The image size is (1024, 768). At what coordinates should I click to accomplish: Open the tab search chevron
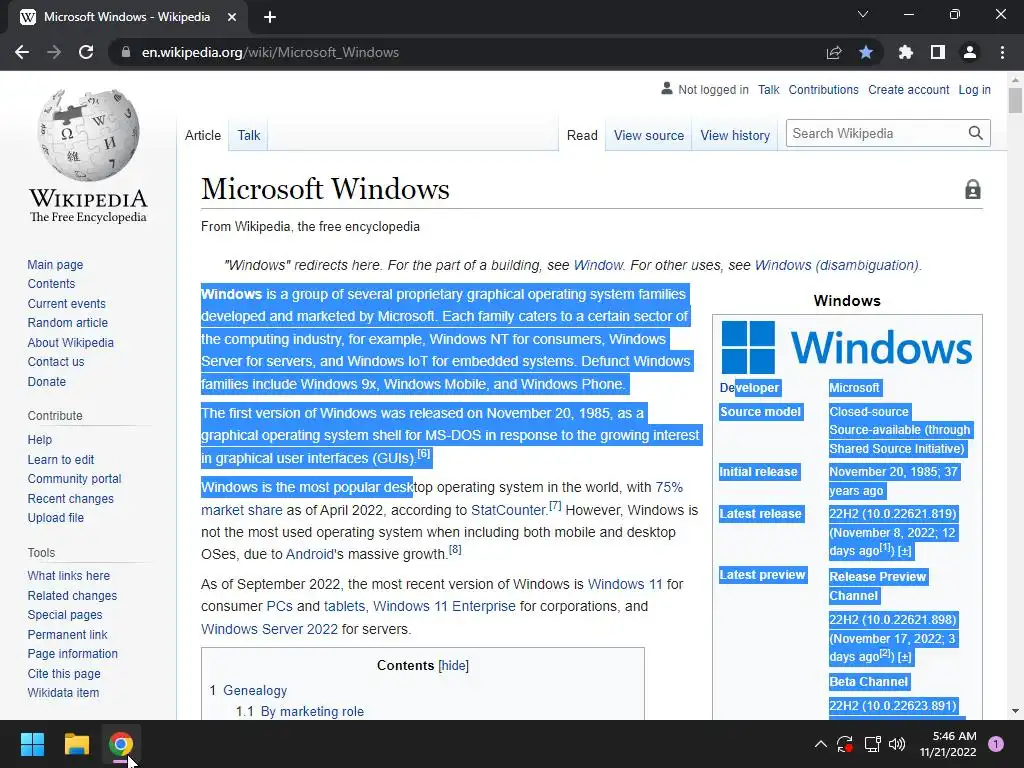863,14
